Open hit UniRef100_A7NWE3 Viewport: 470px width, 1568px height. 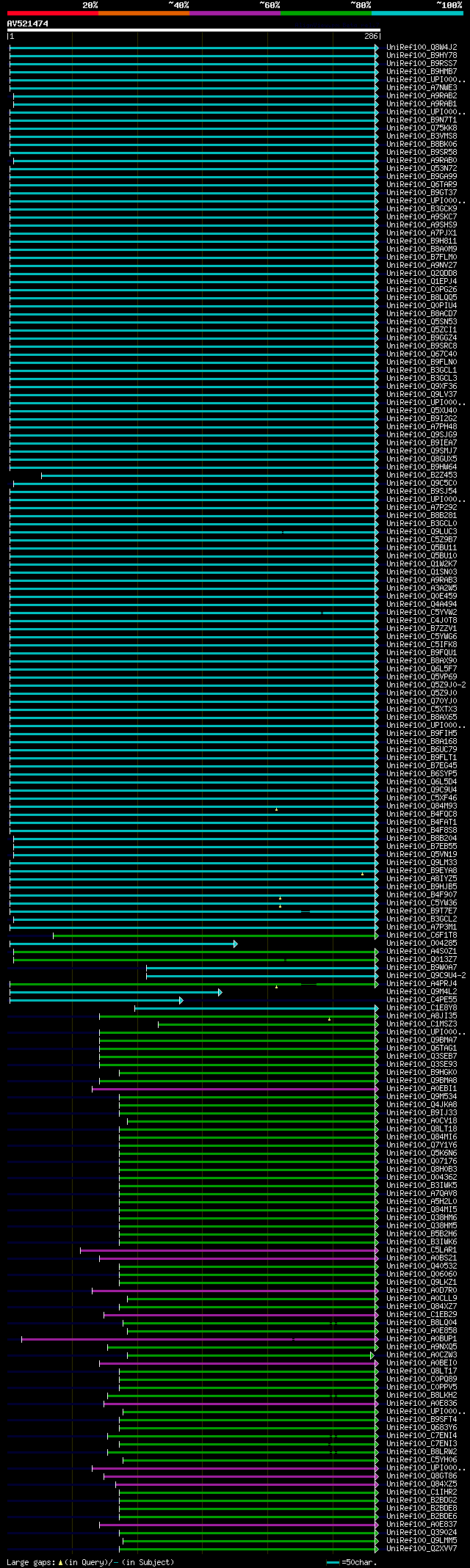pos(422,87)
